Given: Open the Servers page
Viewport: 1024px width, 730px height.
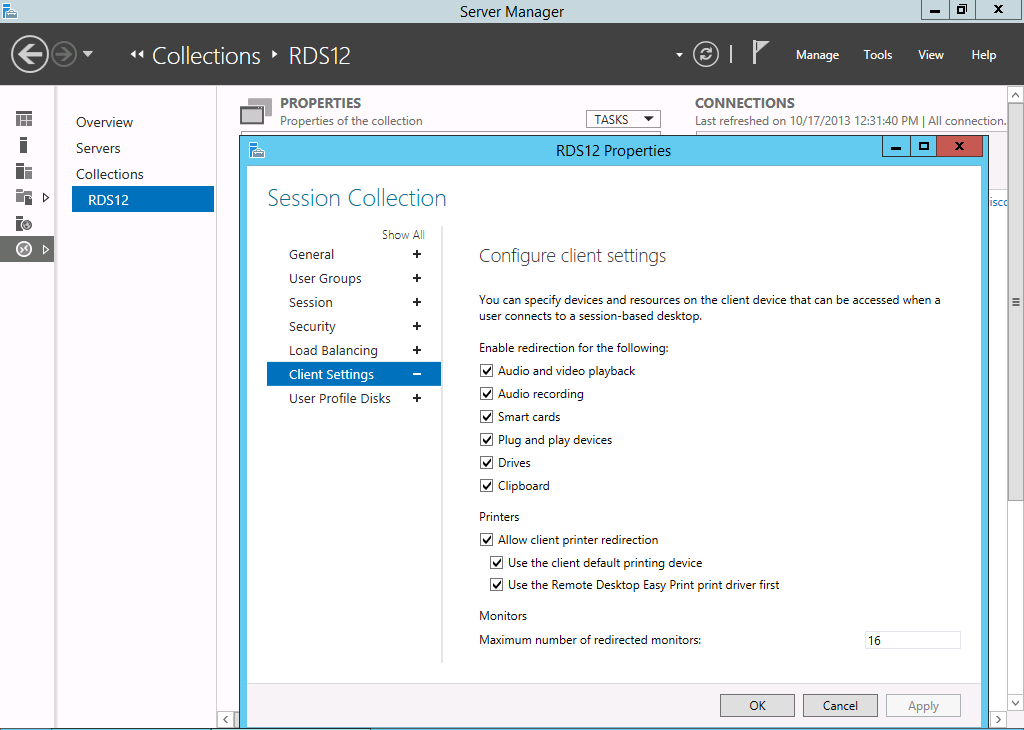Looking at the screenshot, I should click(x=98, y=148).
